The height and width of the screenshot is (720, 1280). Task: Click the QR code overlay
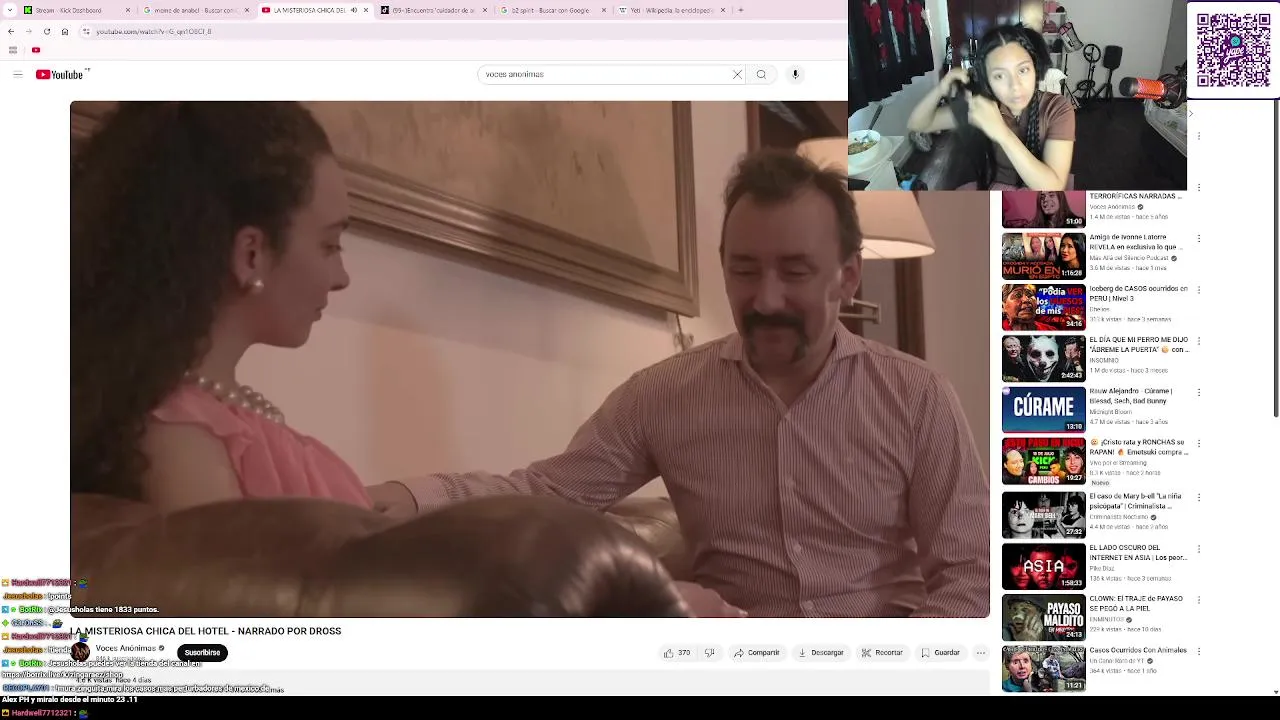[1233, 50]
